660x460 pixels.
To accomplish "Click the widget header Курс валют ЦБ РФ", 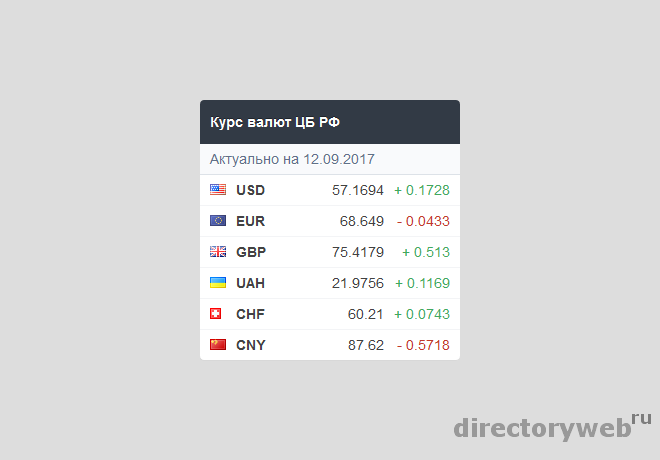I will (x=275, y=122).
